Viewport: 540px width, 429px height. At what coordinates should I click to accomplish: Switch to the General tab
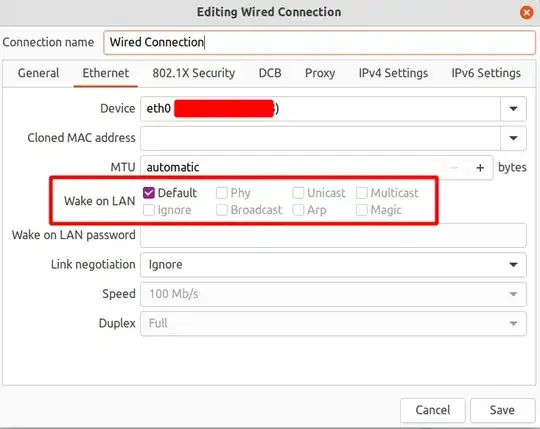38,73
